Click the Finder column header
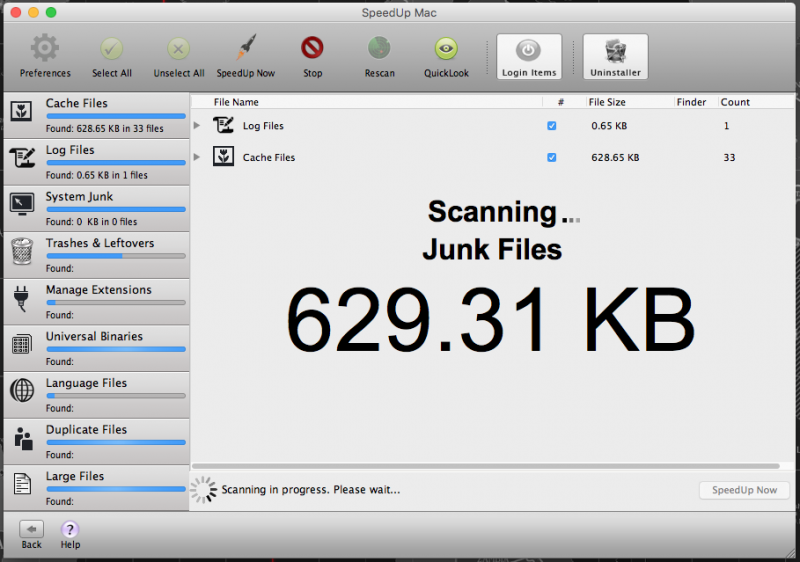Viewport: 800px width, 562px height. click(691, 102)
